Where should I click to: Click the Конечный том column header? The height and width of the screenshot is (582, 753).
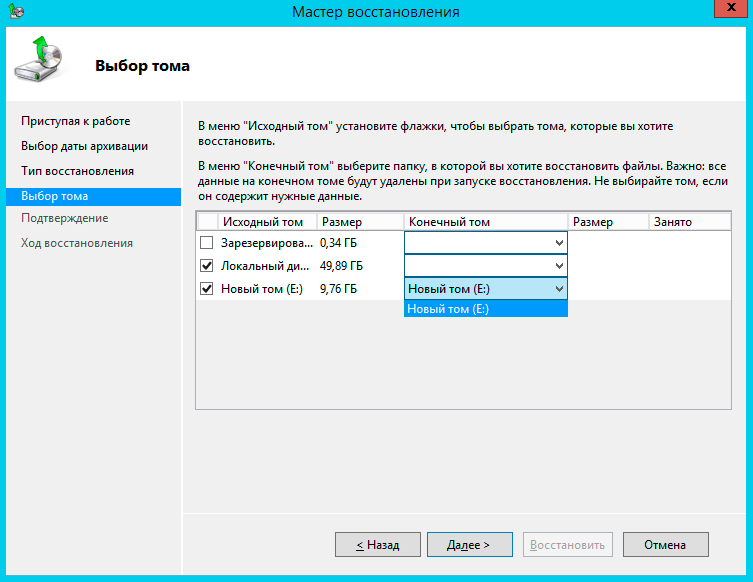pyautogui.click(x=486, y=222)
